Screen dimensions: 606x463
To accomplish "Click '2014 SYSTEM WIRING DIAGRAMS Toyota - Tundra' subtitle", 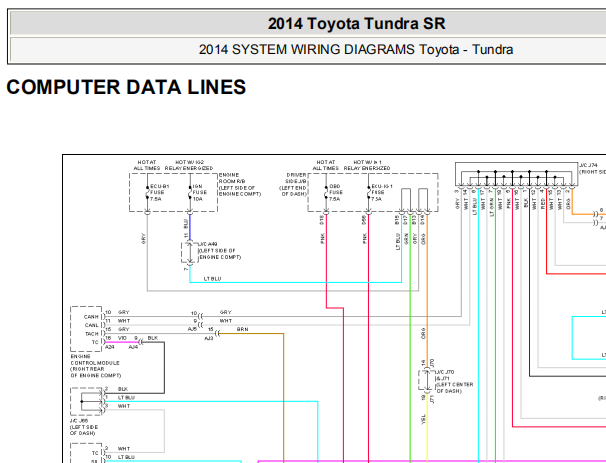I will click(356, 50).
